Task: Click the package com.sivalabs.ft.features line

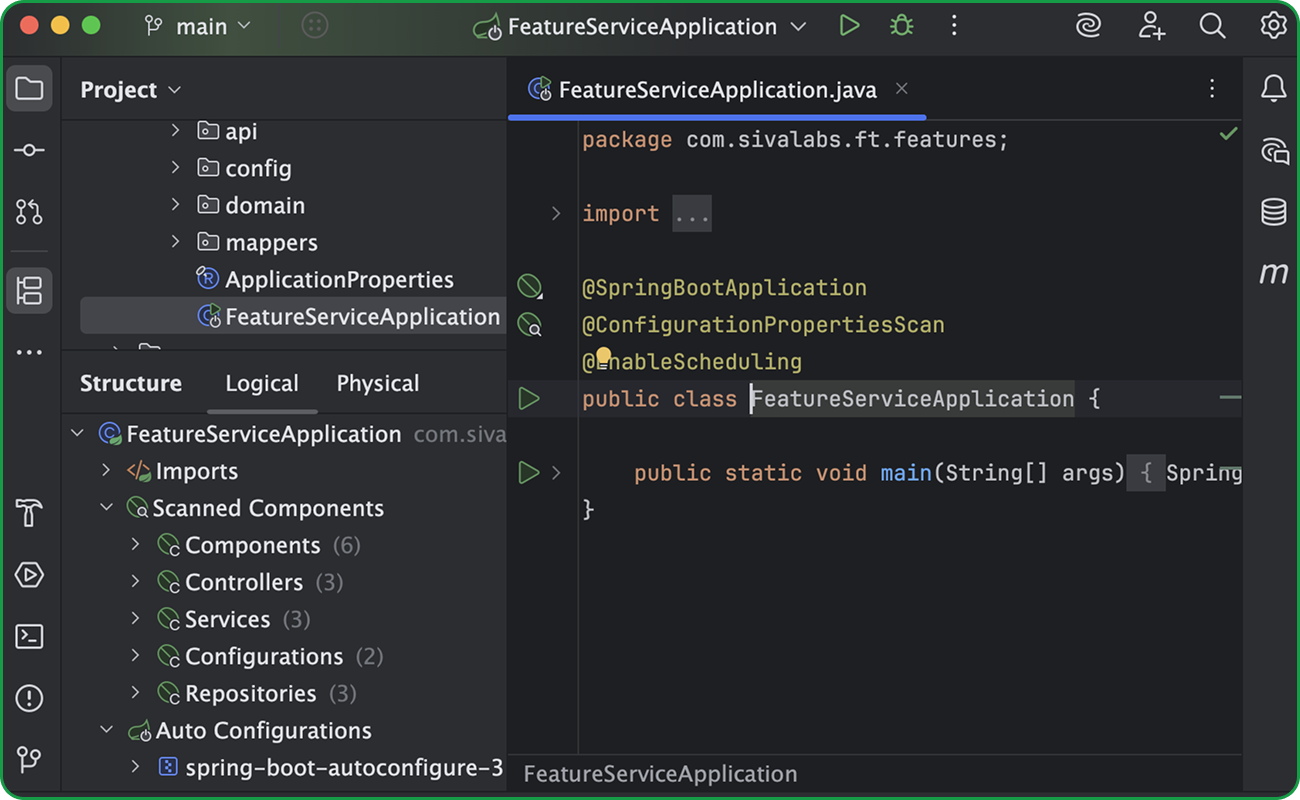Action: click(795, 139)
